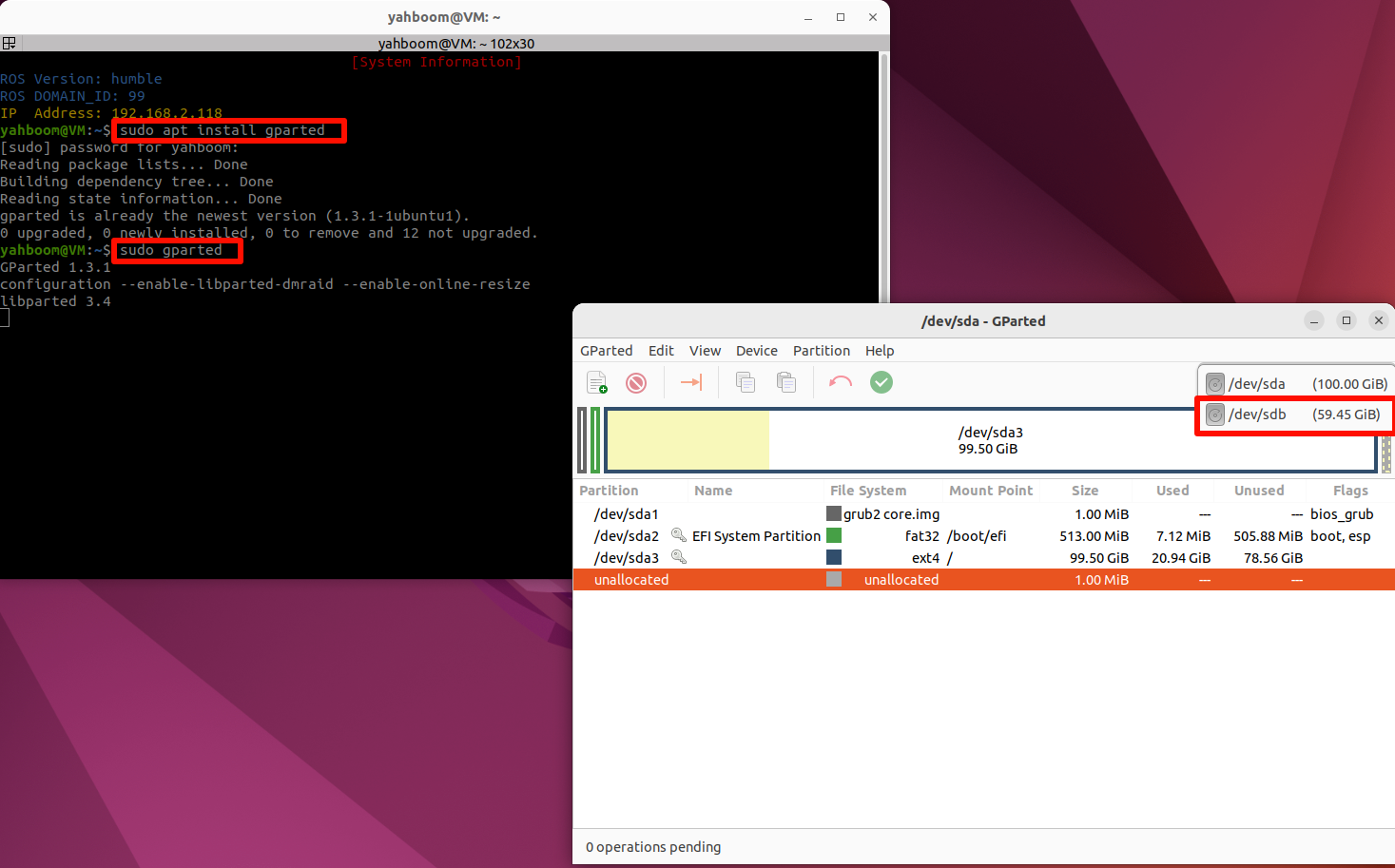Open the View menu in GParted

point(705,351)
